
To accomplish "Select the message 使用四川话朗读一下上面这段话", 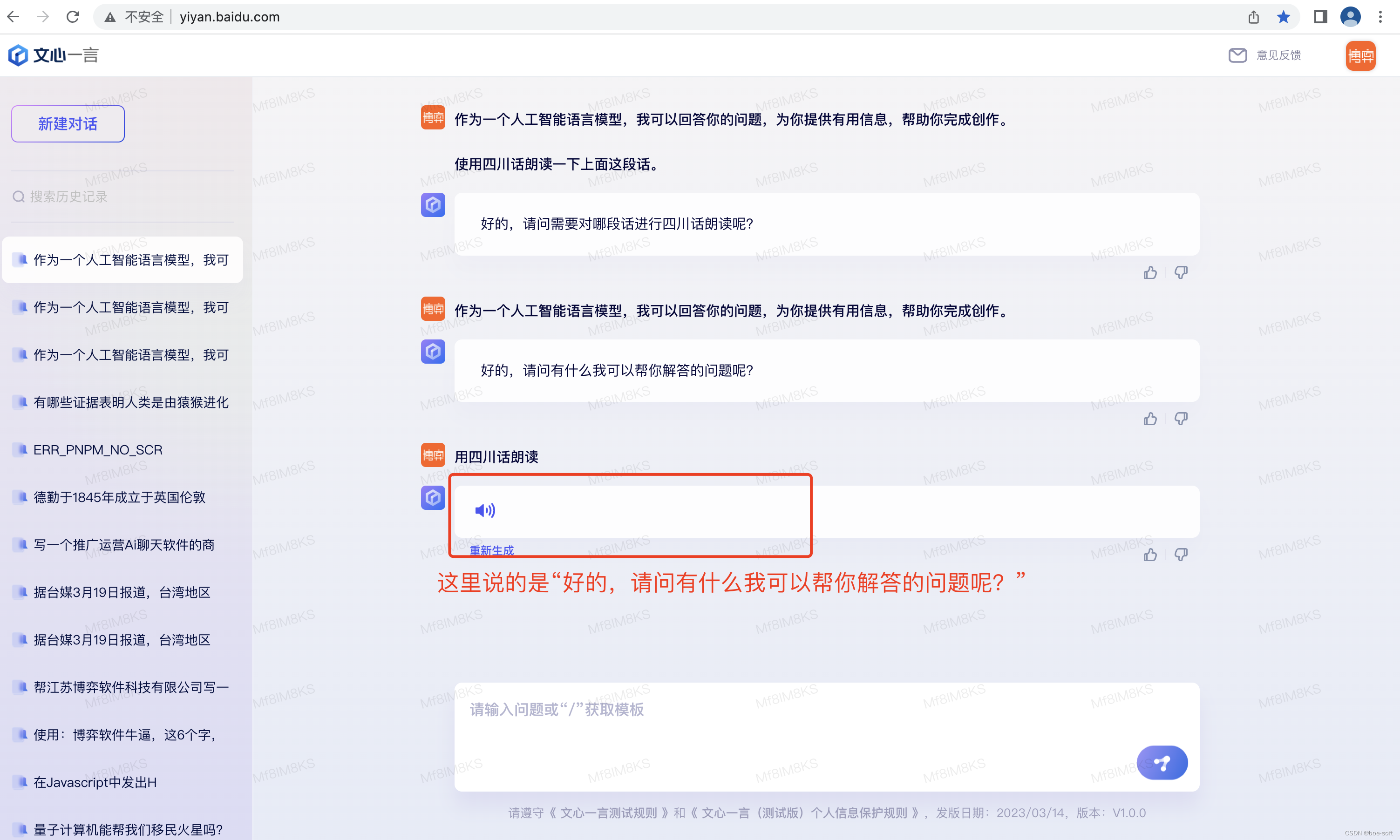I will (x=557, y=165).
